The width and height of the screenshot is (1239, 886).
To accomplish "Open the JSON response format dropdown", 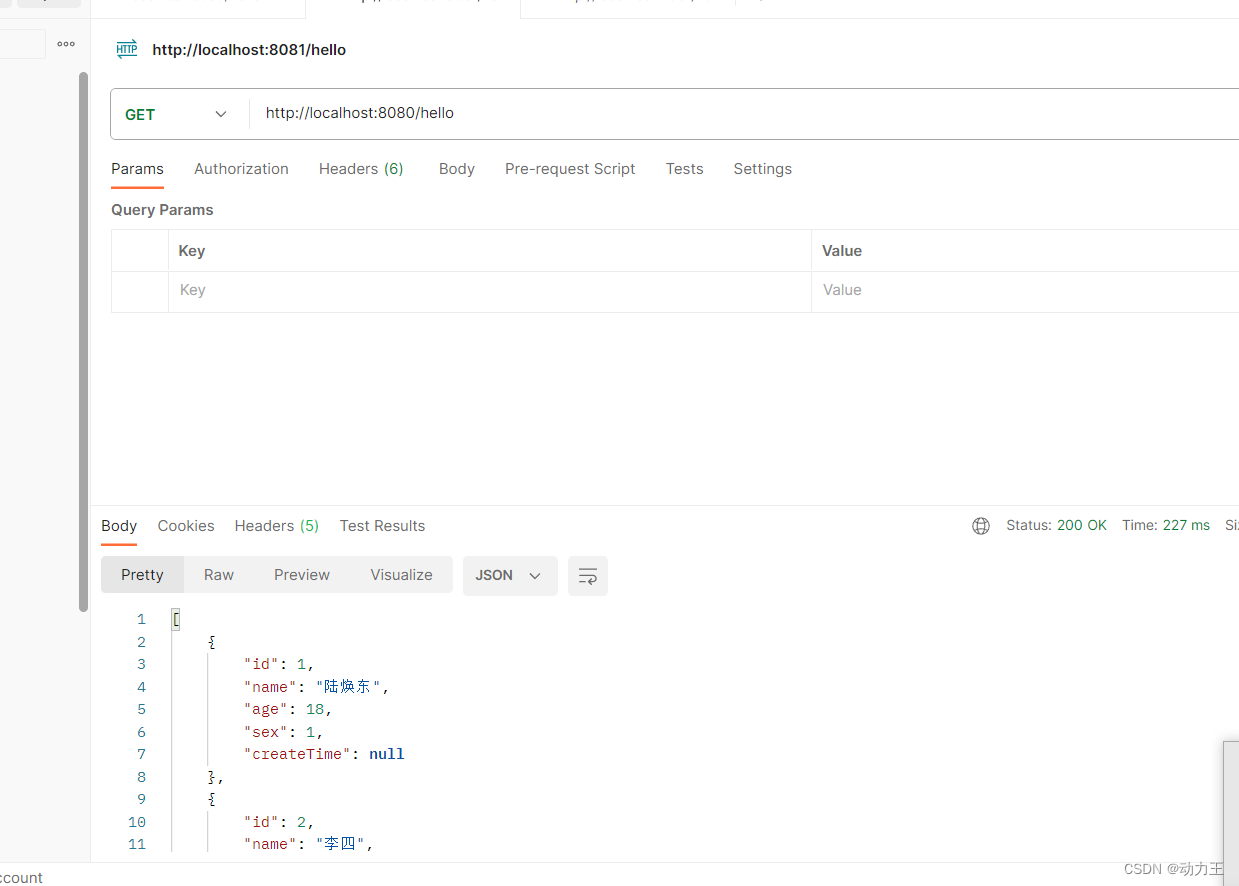I will [x=509, y=576].
